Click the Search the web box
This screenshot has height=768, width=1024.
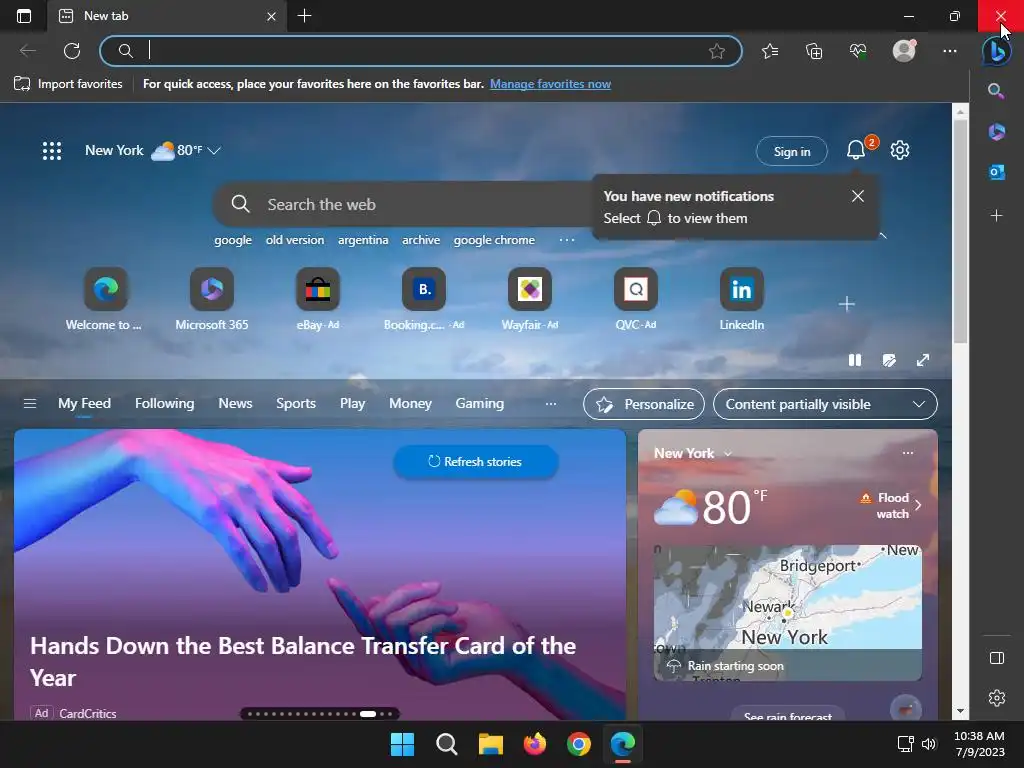pyautogui.click(x=405, y=204)
